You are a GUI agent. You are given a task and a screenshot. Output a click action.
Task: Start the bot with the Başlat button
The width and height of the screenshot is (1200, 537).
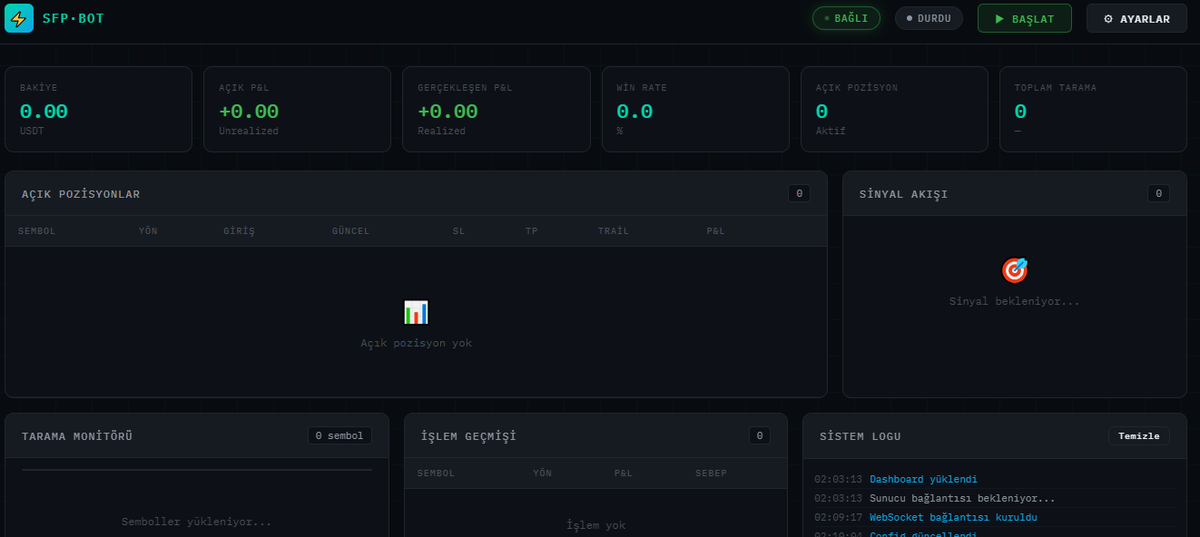(1024, 18)
